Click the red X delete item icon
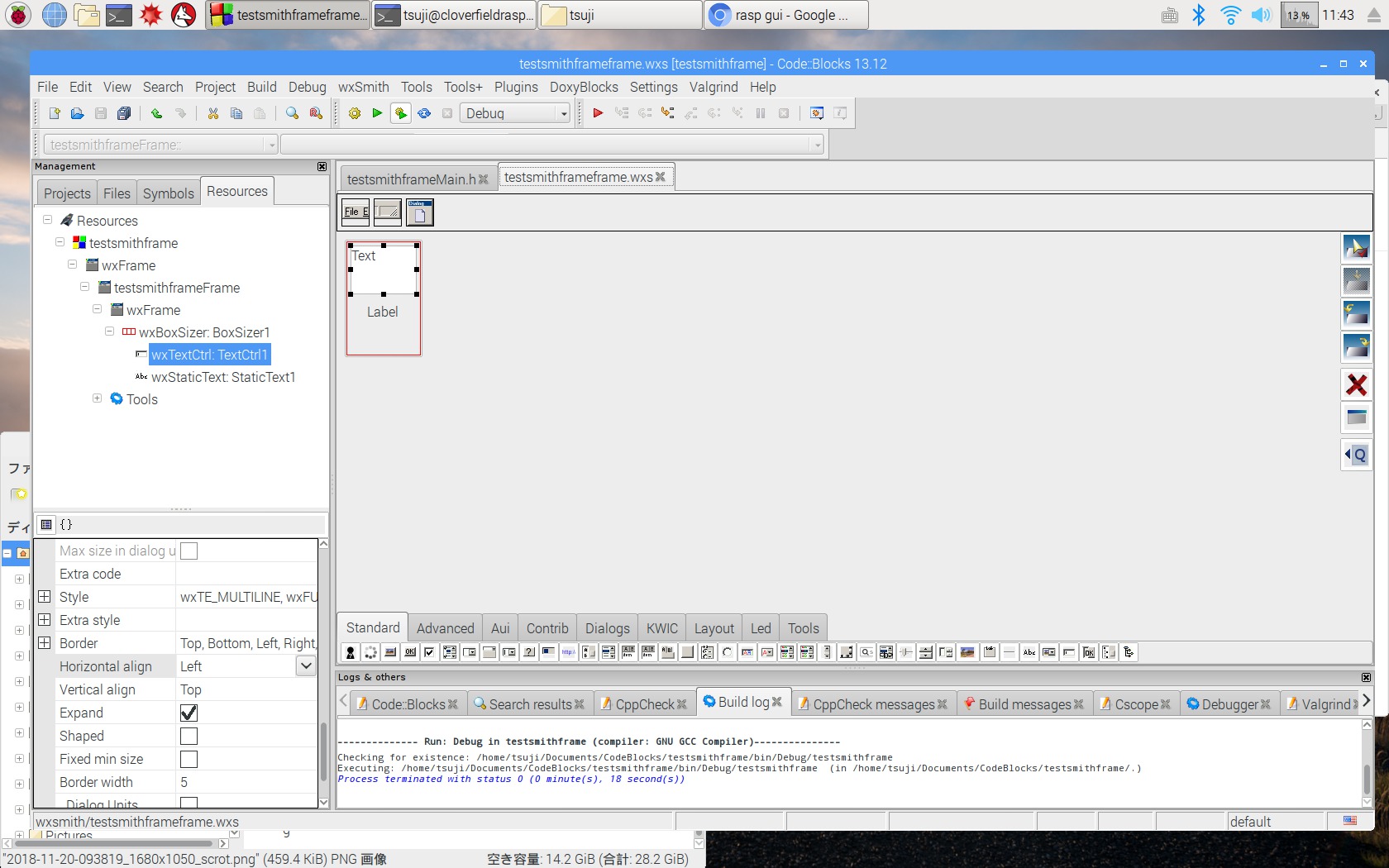 point(1357,384)
